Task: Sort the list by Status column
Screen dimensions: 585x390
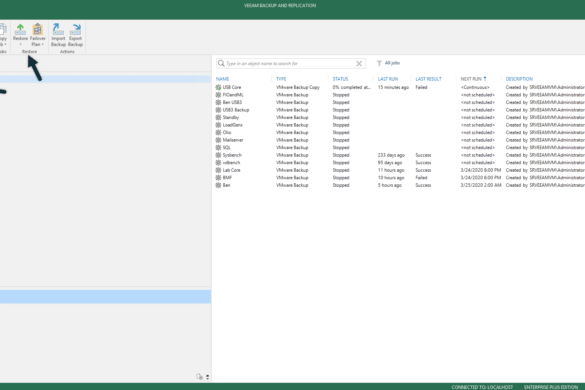Action: click(340, 79)
